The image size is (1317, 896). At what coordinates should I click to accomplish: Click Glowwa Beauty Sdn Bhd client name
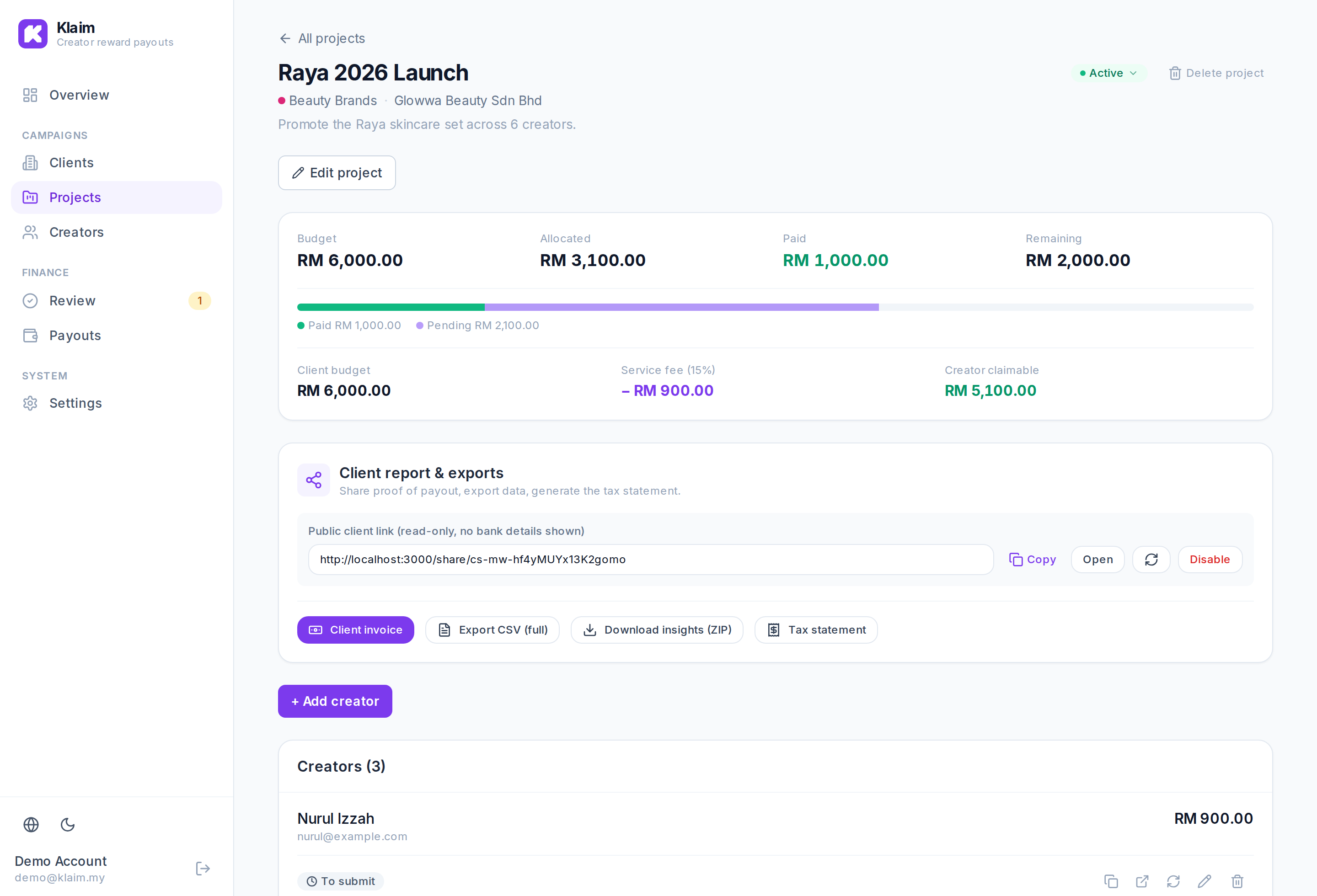pos(467,101)
